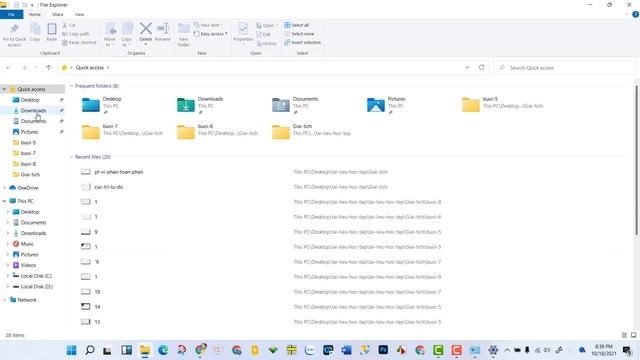
Task: Collapse the Recent files section
Action: 71,157
